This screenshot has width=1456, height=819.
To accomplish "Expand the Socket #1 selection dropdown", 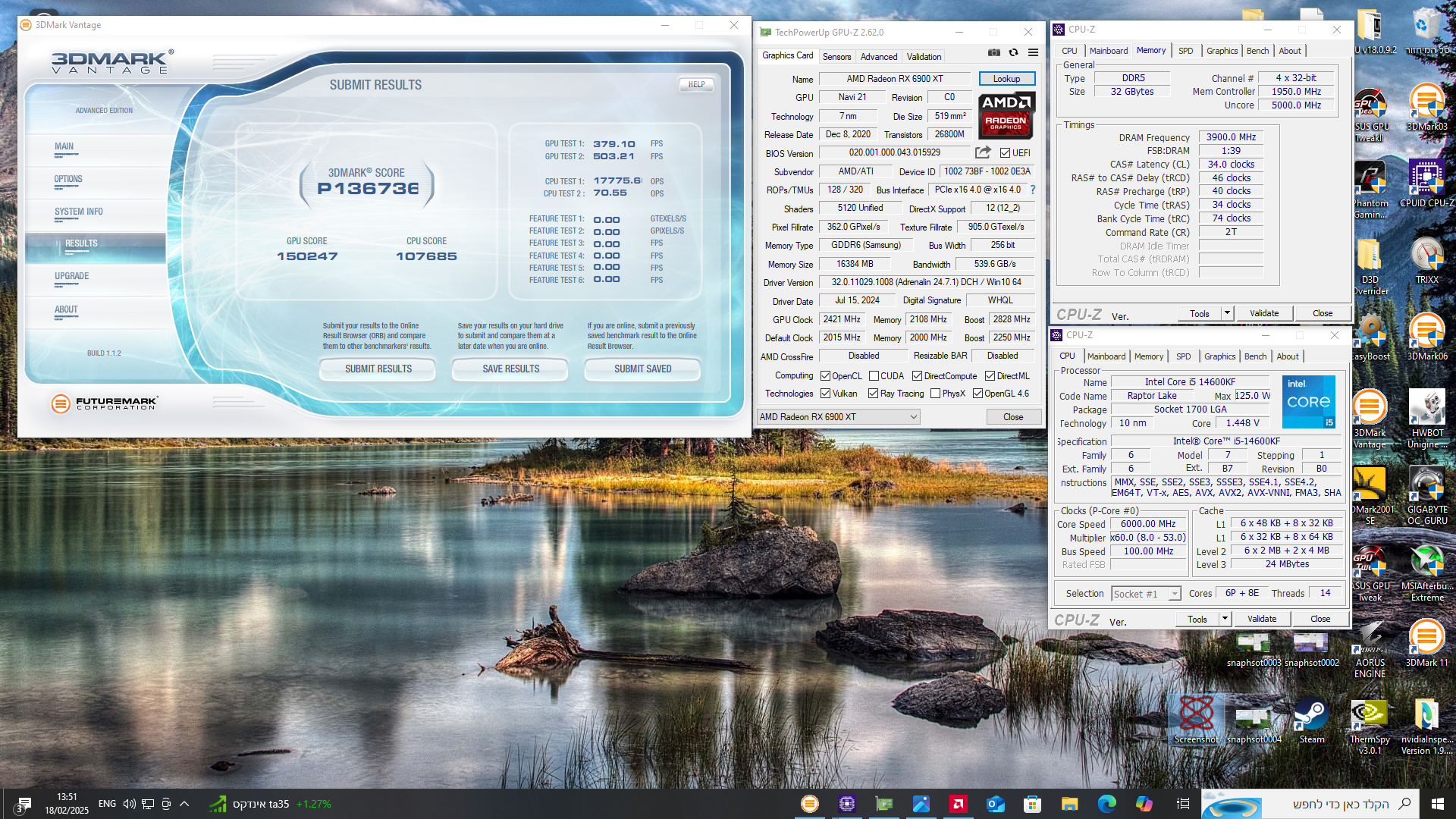I will click(1147, 594).
